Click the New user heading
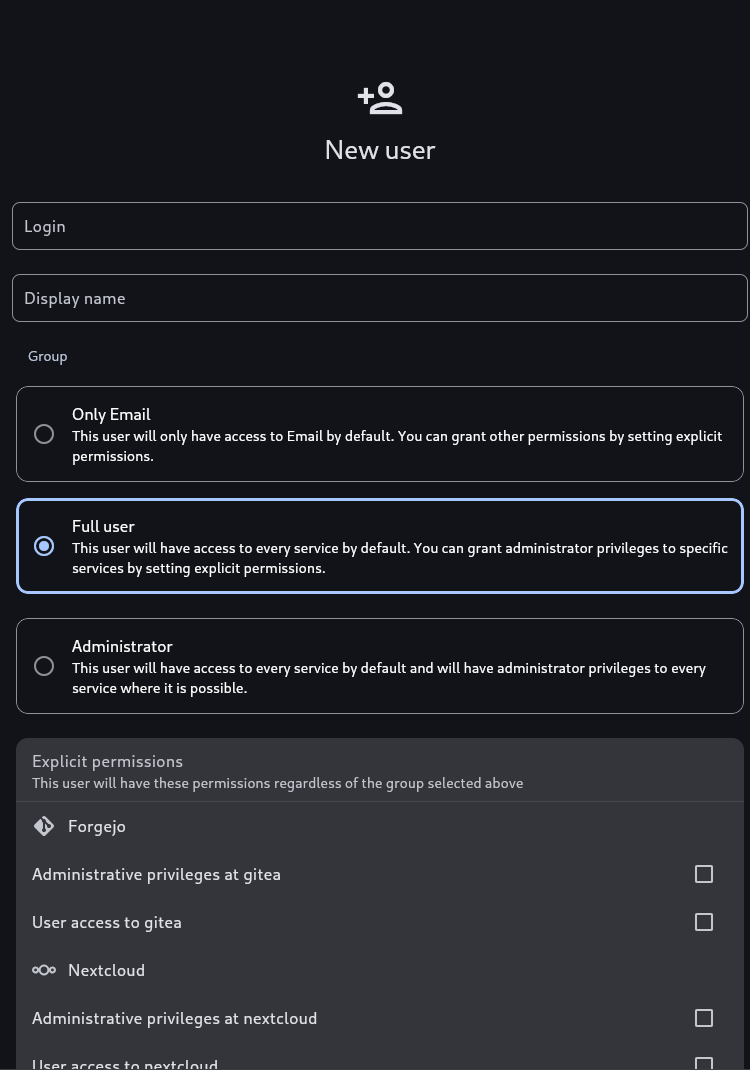The image size is (750, 1070). coord(379,150)
